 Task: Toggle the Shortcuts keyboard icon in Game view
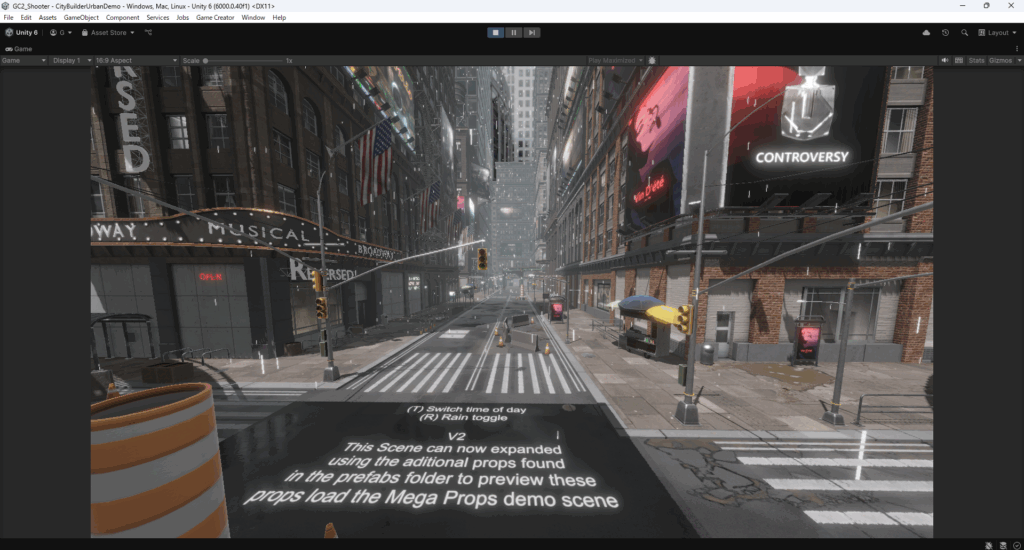pyautogui.click(x=958, y=60)
